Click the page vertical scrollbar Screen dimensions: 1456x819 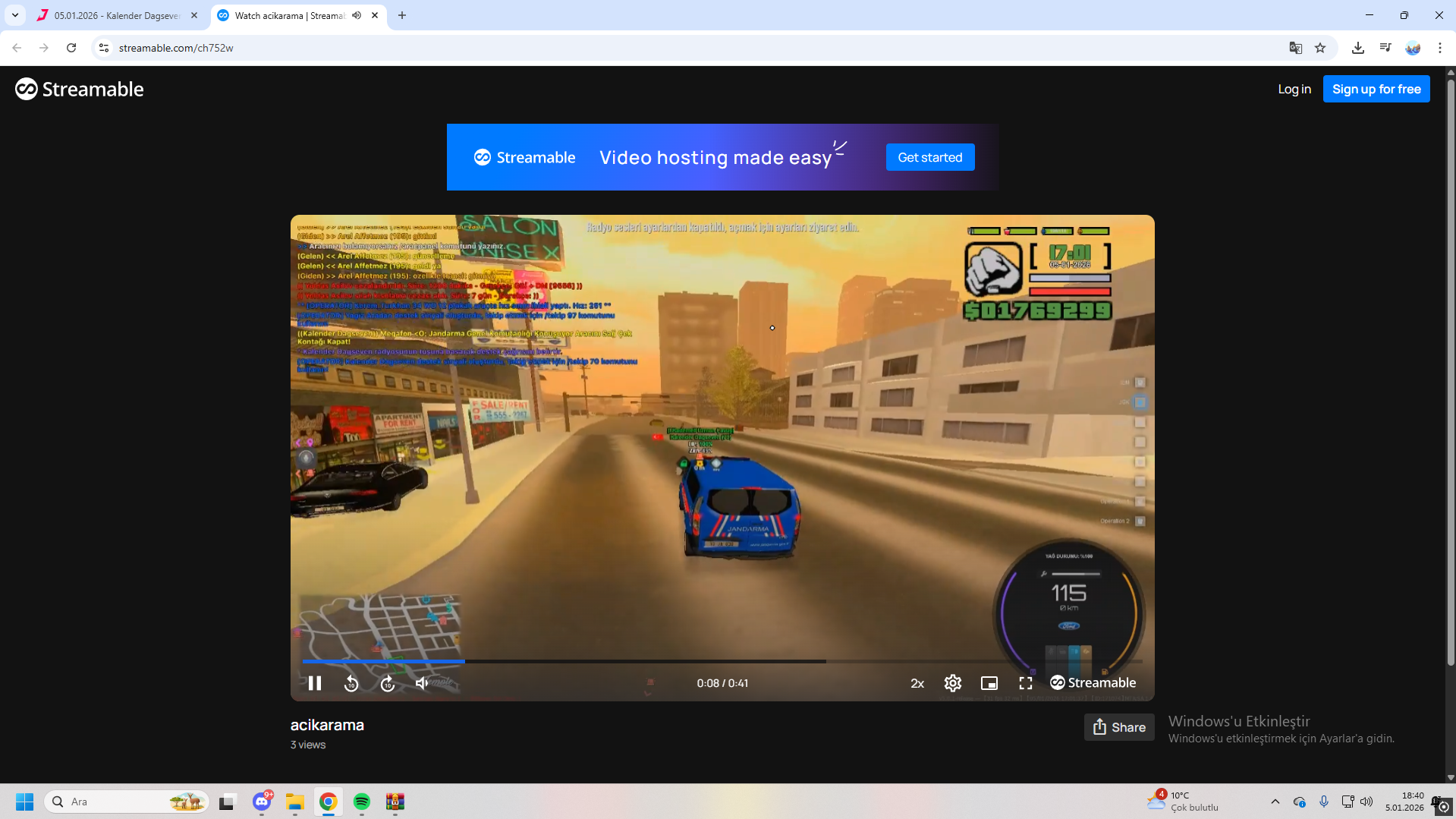point(1451,372)
